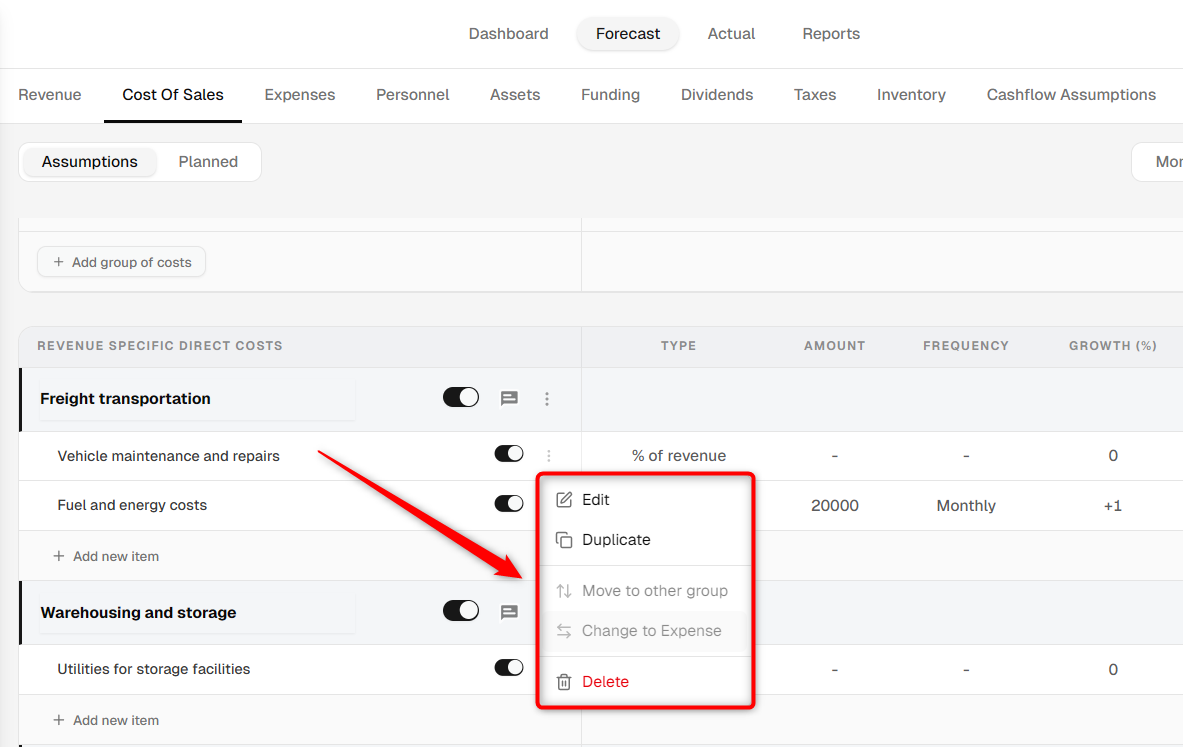
Task: Open Warehousing and storage comment icon
Action: click(x=509, y=612)
